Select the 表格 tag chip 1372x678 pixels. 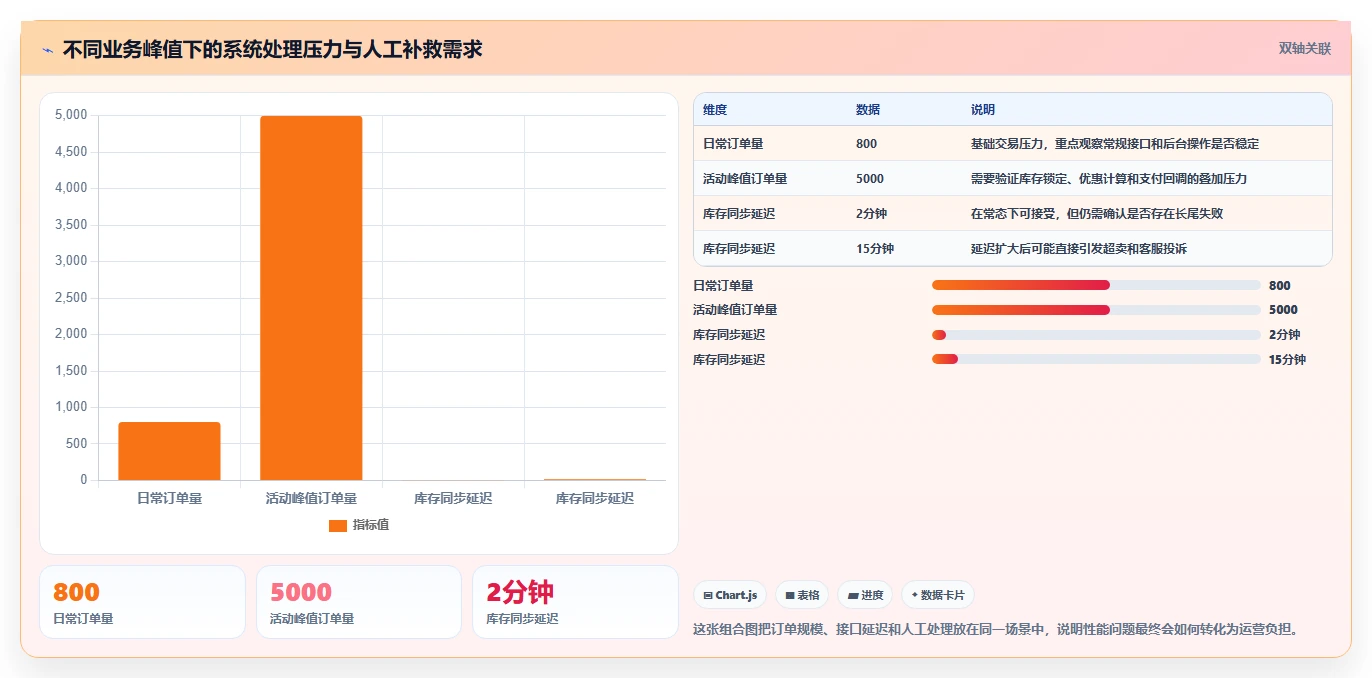tap(802, 595)
